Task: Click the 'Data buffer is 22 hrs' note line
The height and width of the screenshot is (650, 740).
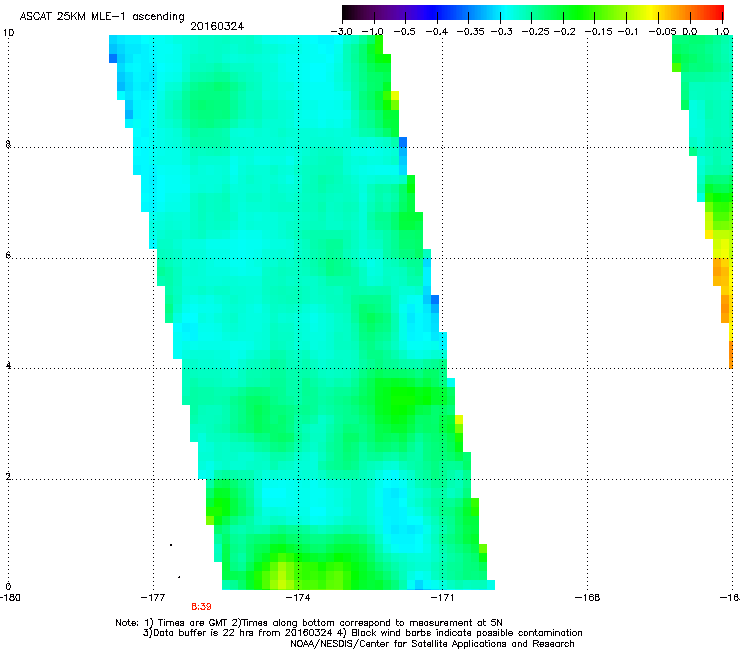Action: [x=362, y=633]
